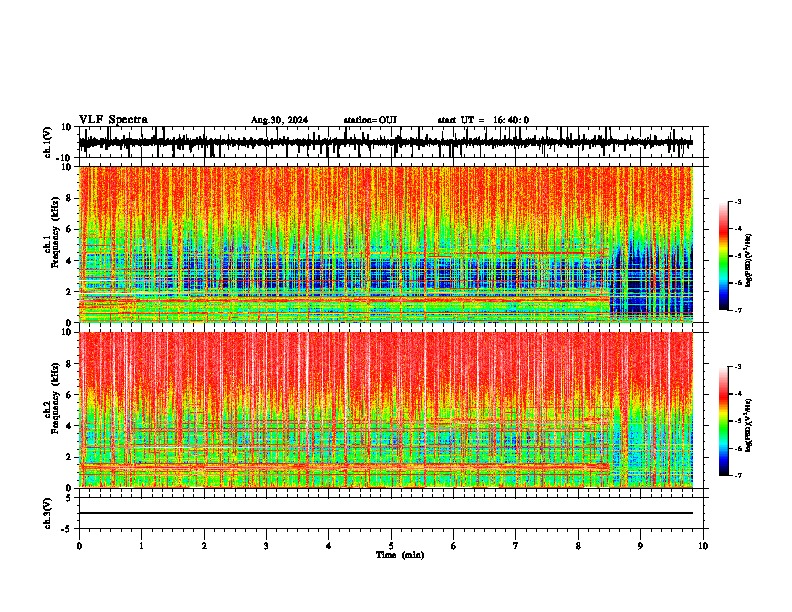Click time axis tick label "10"
This screenshot has width=792, height=612.
point(703,546)
